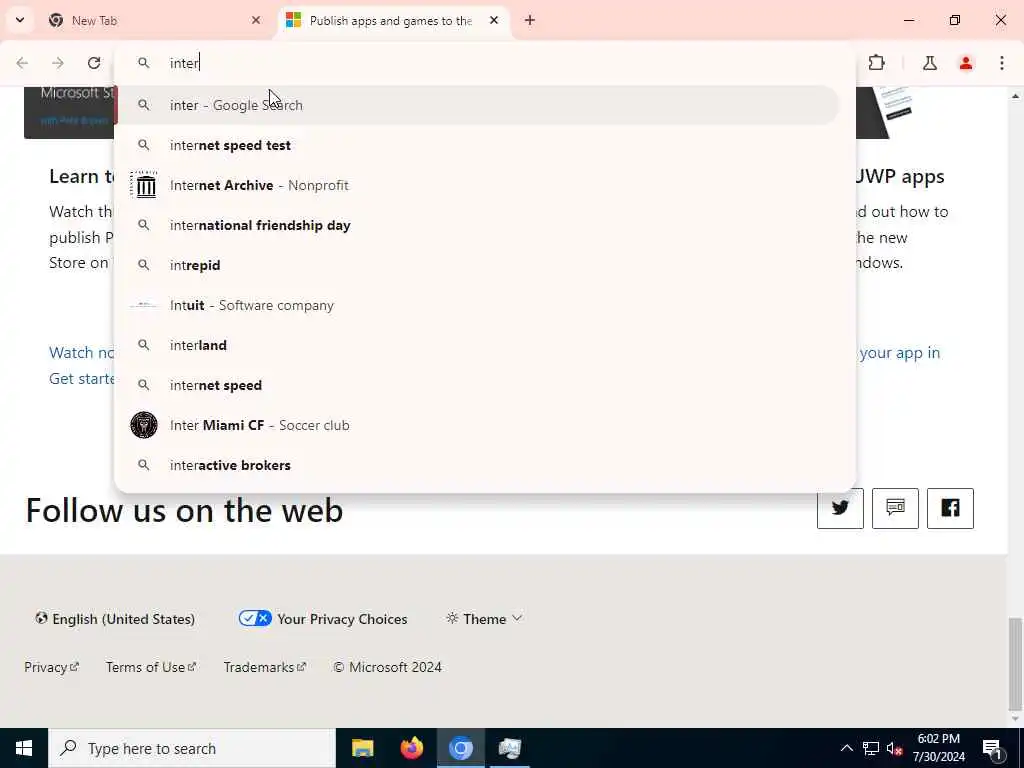Open the blog/news follow icon
Screen dimensions: 1024x768
coord(895,508)
